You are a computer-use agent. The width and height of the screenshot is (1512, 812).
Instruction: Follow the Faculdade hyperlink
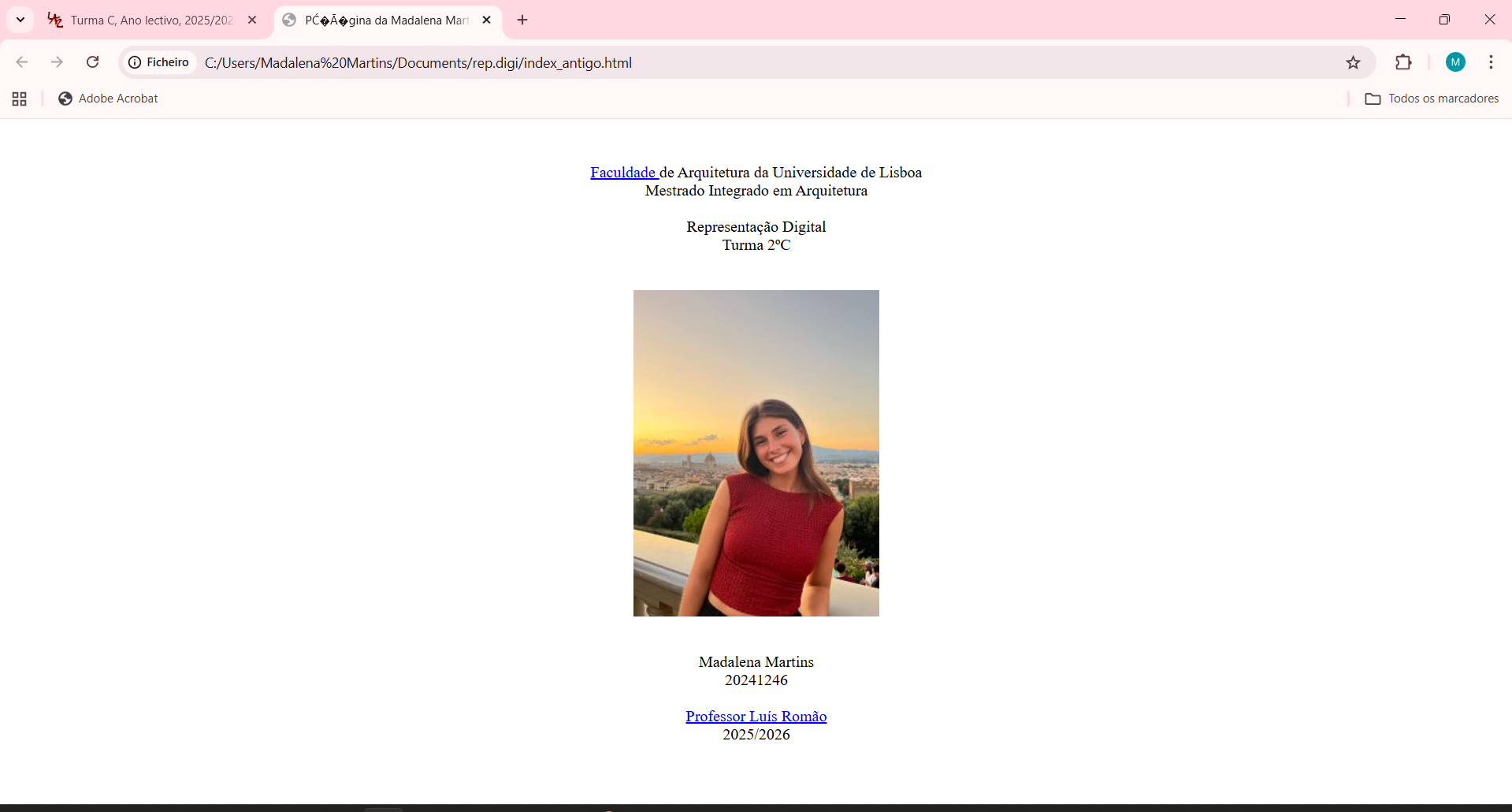[x=624, y=173]
